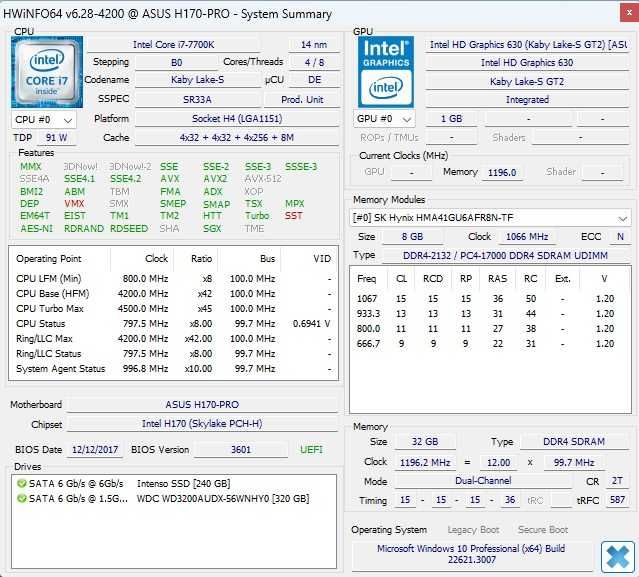Click the ECC N value

click(620, 237)
